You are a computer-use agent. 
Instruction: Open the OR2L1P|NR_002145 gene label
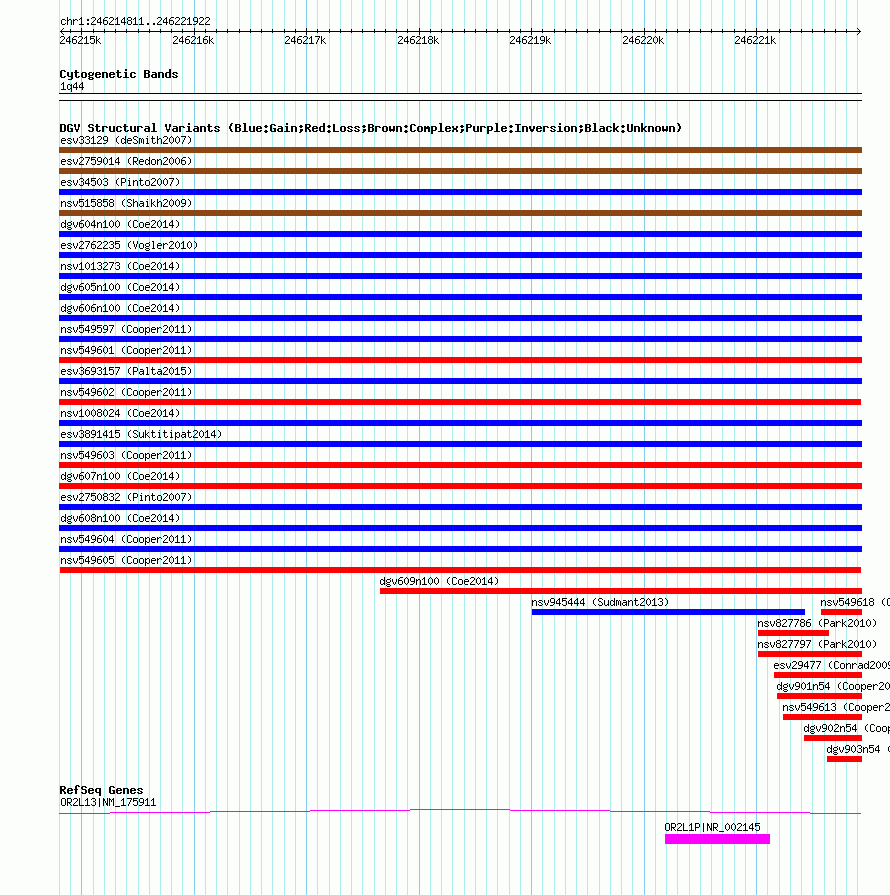[x=712, y=827]
